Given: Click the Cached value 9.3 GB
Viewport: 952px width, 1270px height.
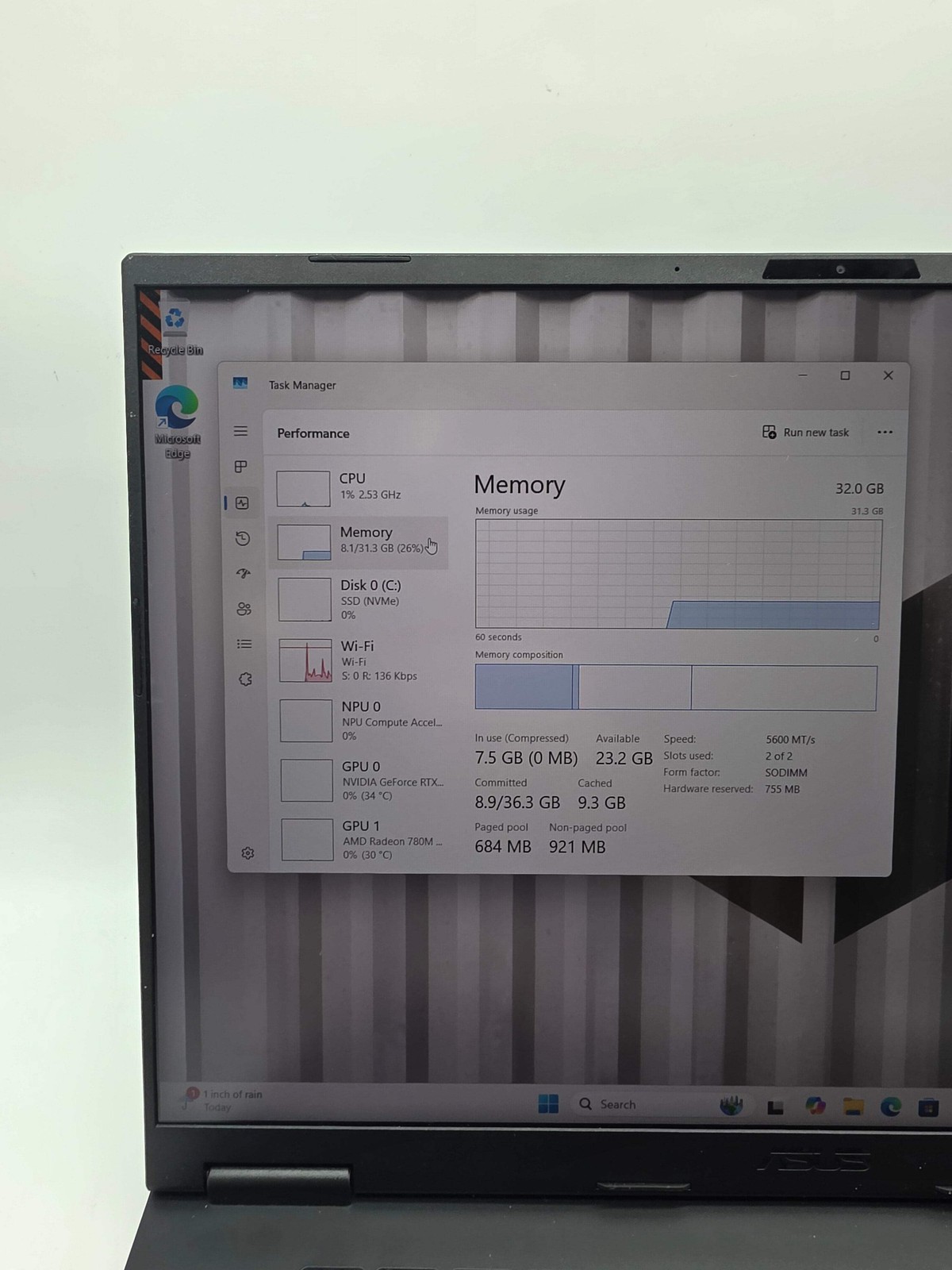Looking at the screenshot, I should click(601, 803).
